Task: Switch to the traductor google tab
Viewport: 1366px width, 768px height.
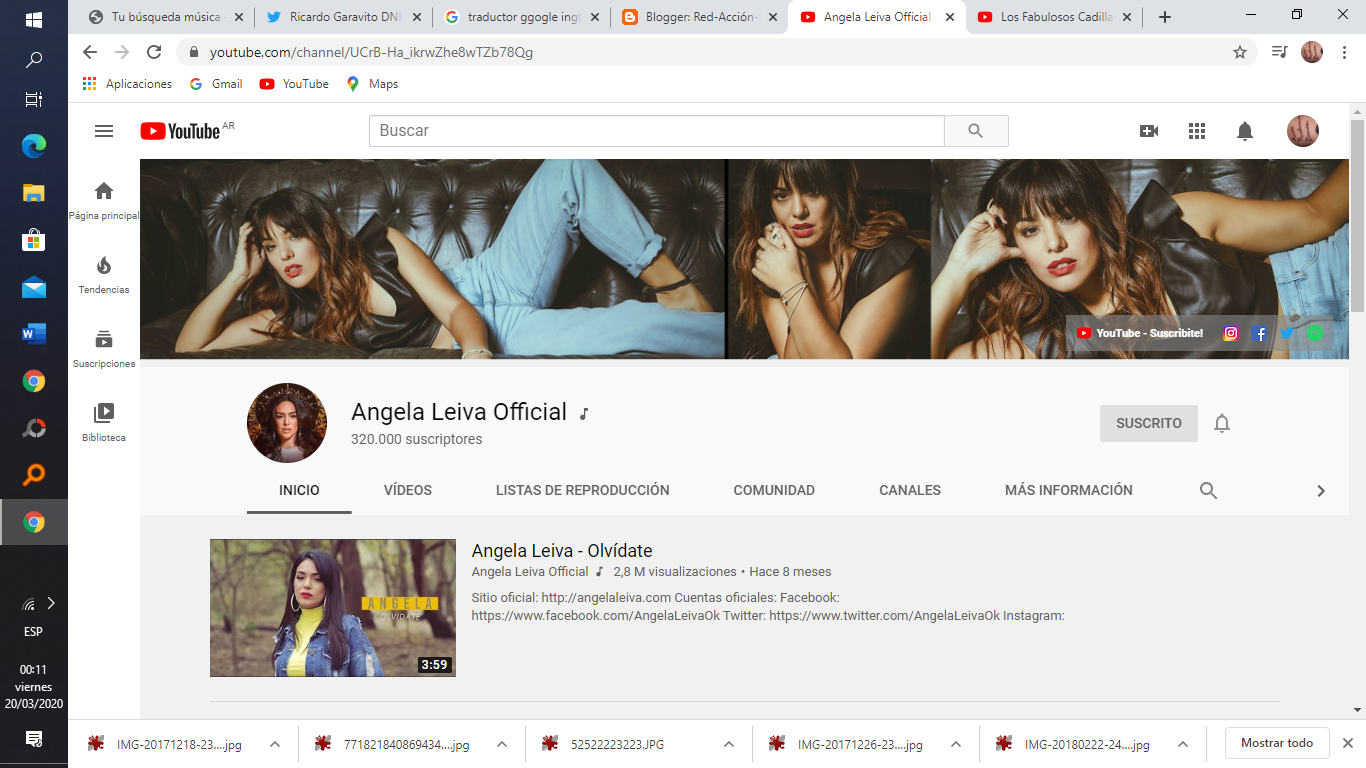Action: click(522, 17)
